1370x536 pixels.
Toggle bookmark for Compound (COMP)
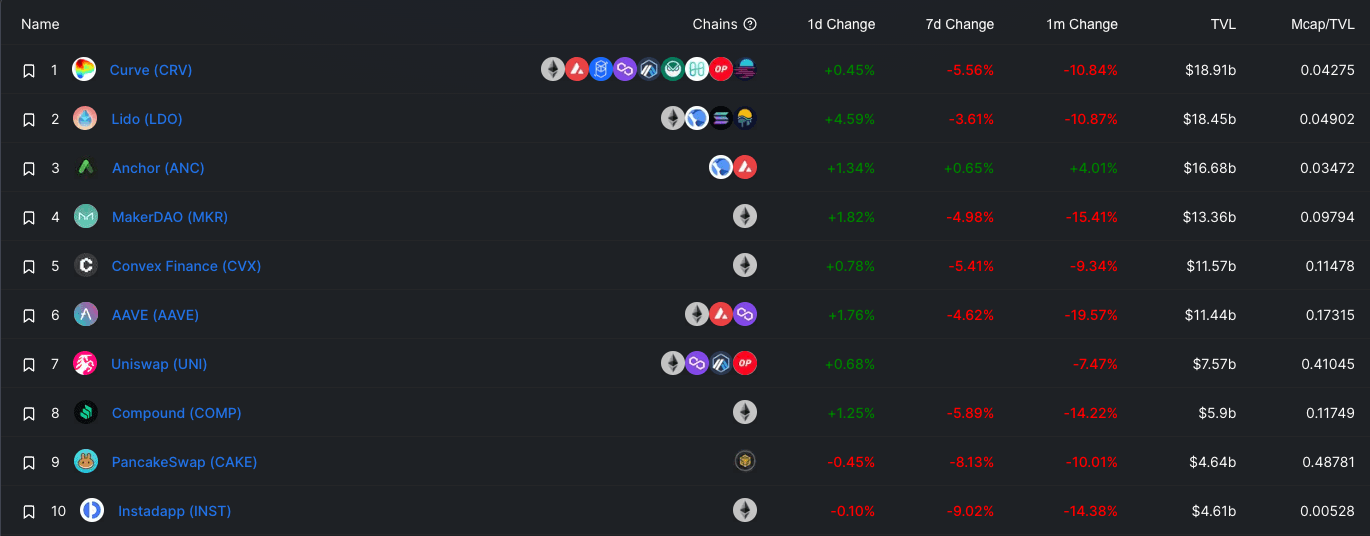pyautogui.click(x=29, y=414)
